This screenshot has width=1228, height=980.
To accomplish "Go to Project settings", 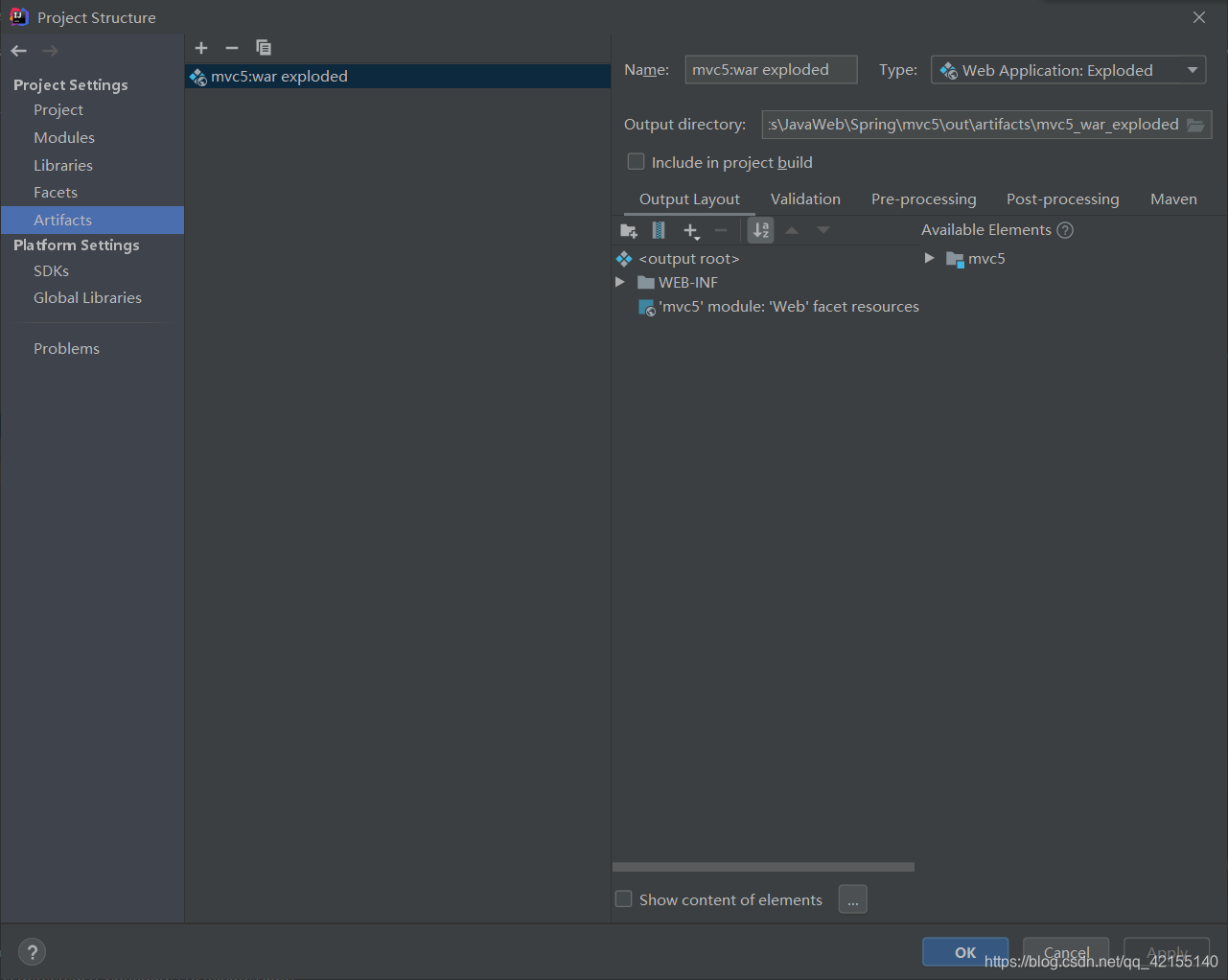I will tap(58, 110).
